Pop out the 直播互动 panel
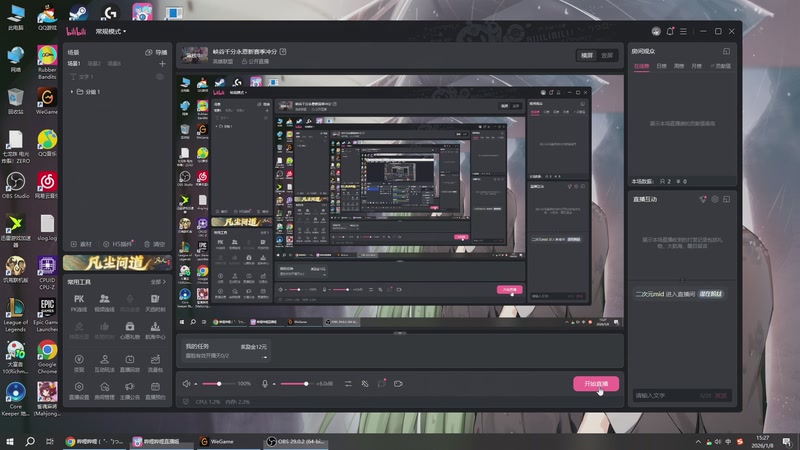The width and height of the screenshot is (800, 450). 727,199
